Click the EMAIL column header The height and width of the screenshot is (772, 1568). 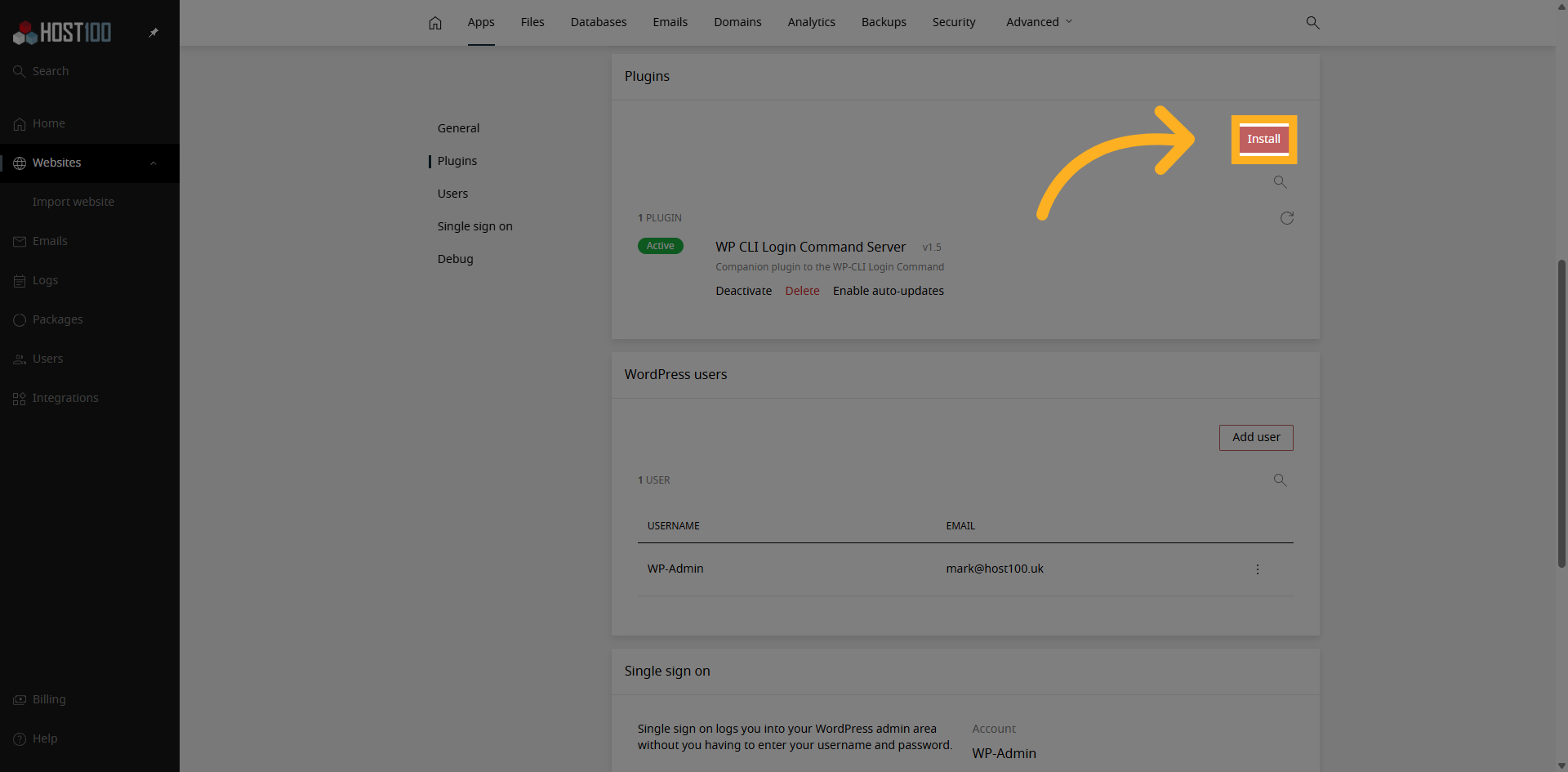[x=960, y=526]
